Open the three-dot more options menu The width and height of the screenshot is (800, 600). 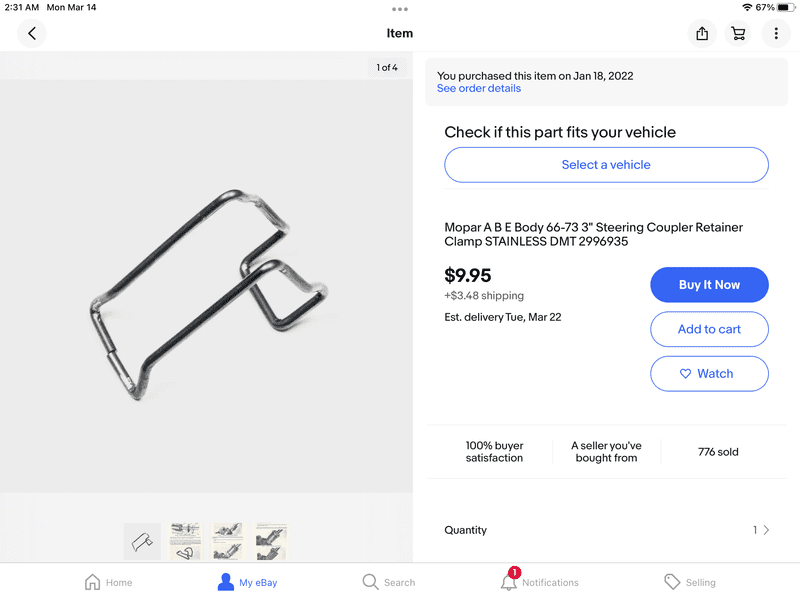tap(776, 33)
